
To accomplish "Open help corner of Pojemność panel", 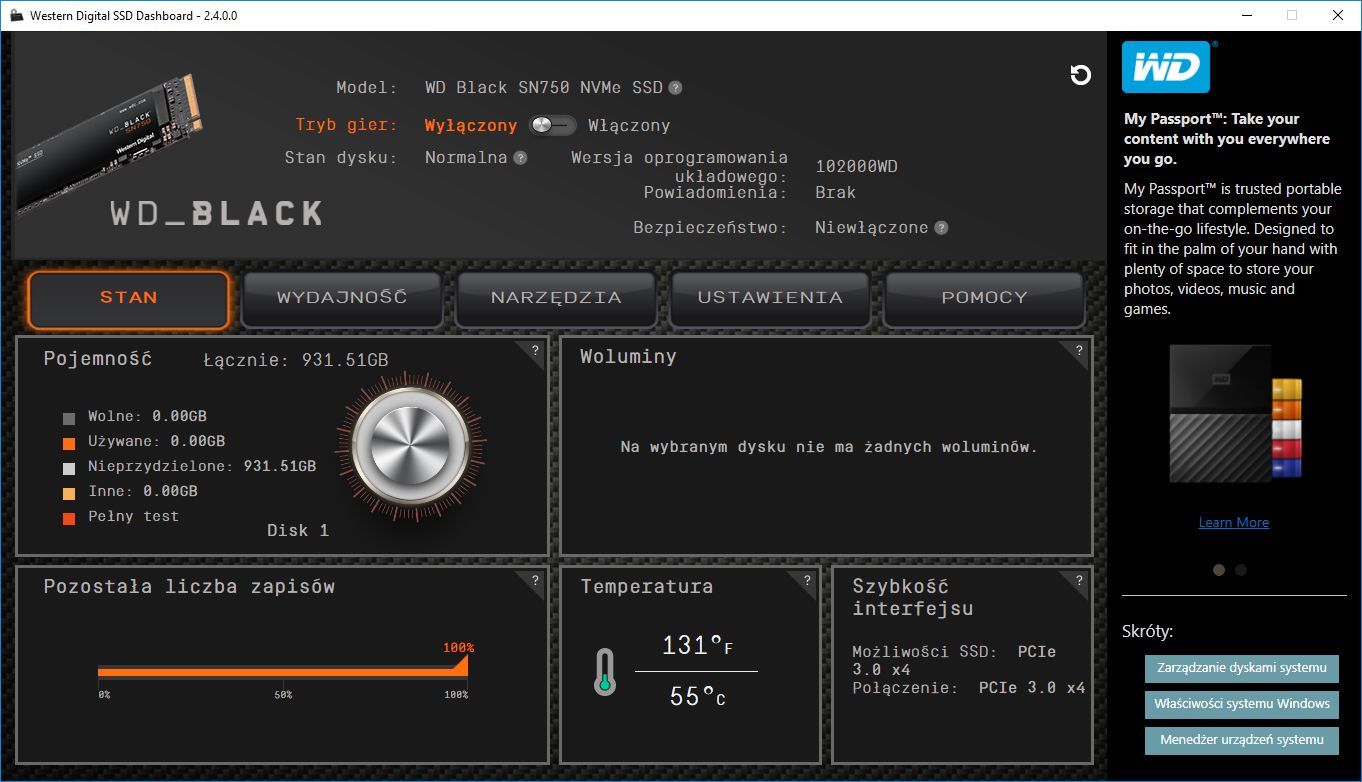I will pos(535,351).
